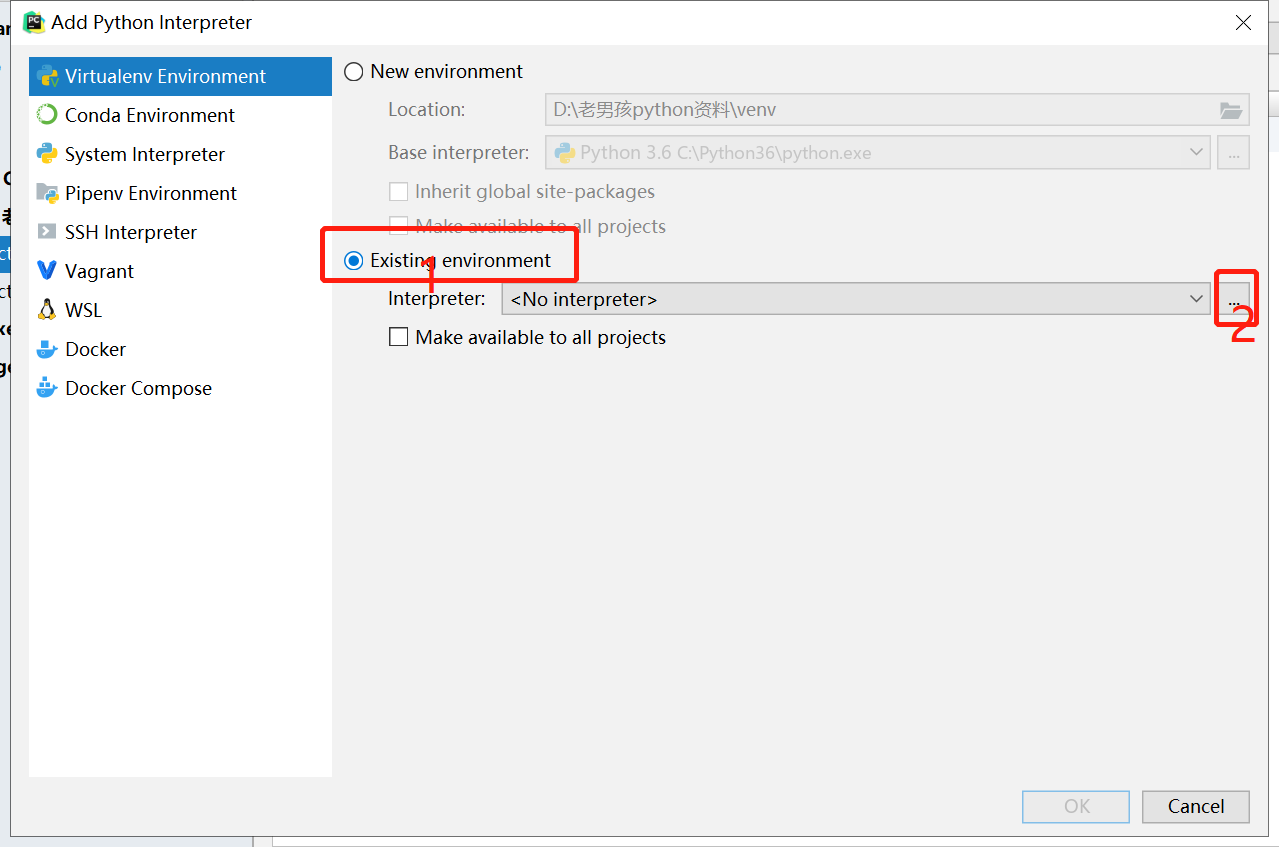Viewport: 1279px width, 847px height.
Task: Select WSL interpreter type
Action: 180,310
